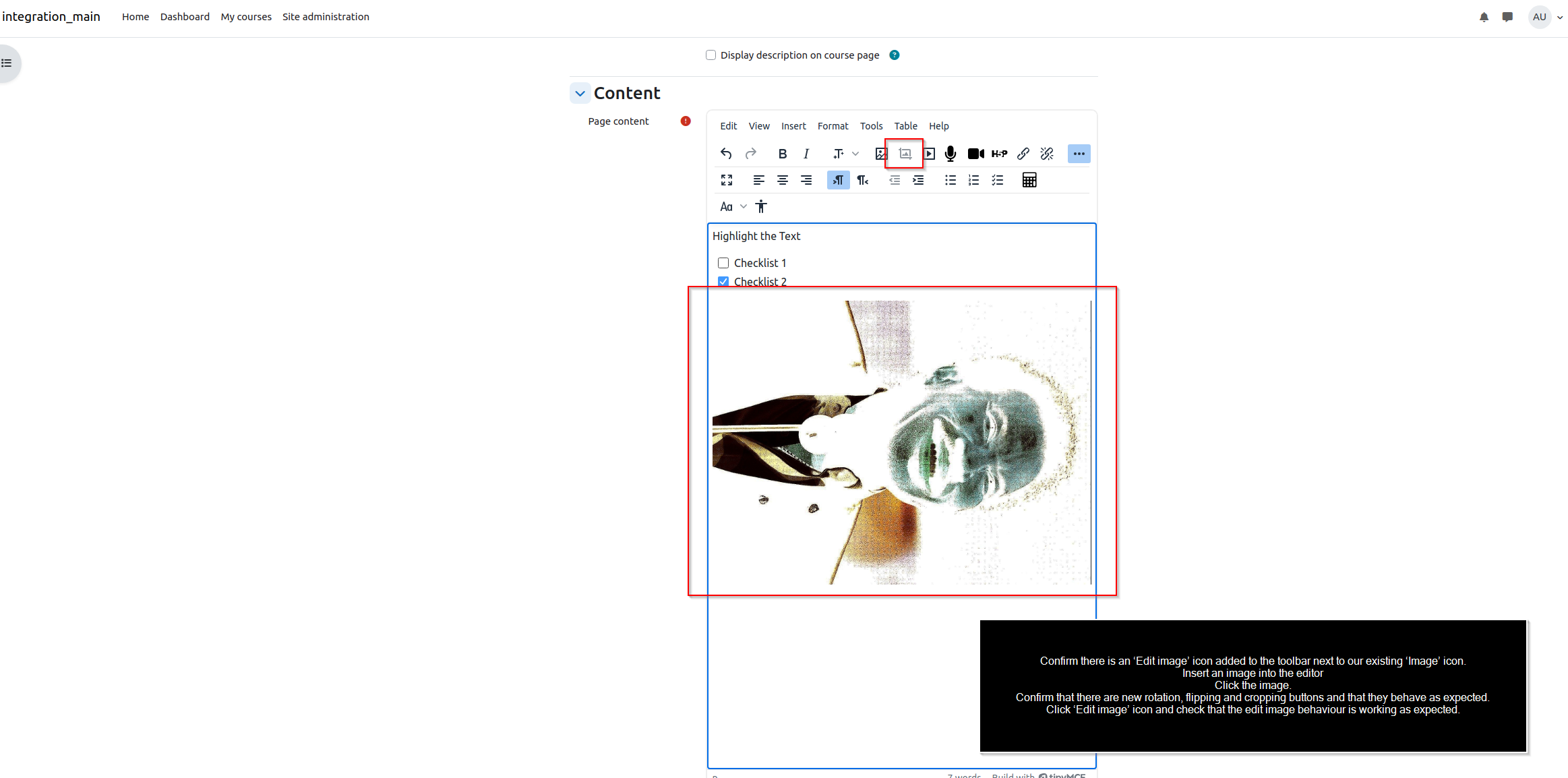Open the Aa change case dropdown
This screenshot has width=1568, height=778.
tap(733, 206)
